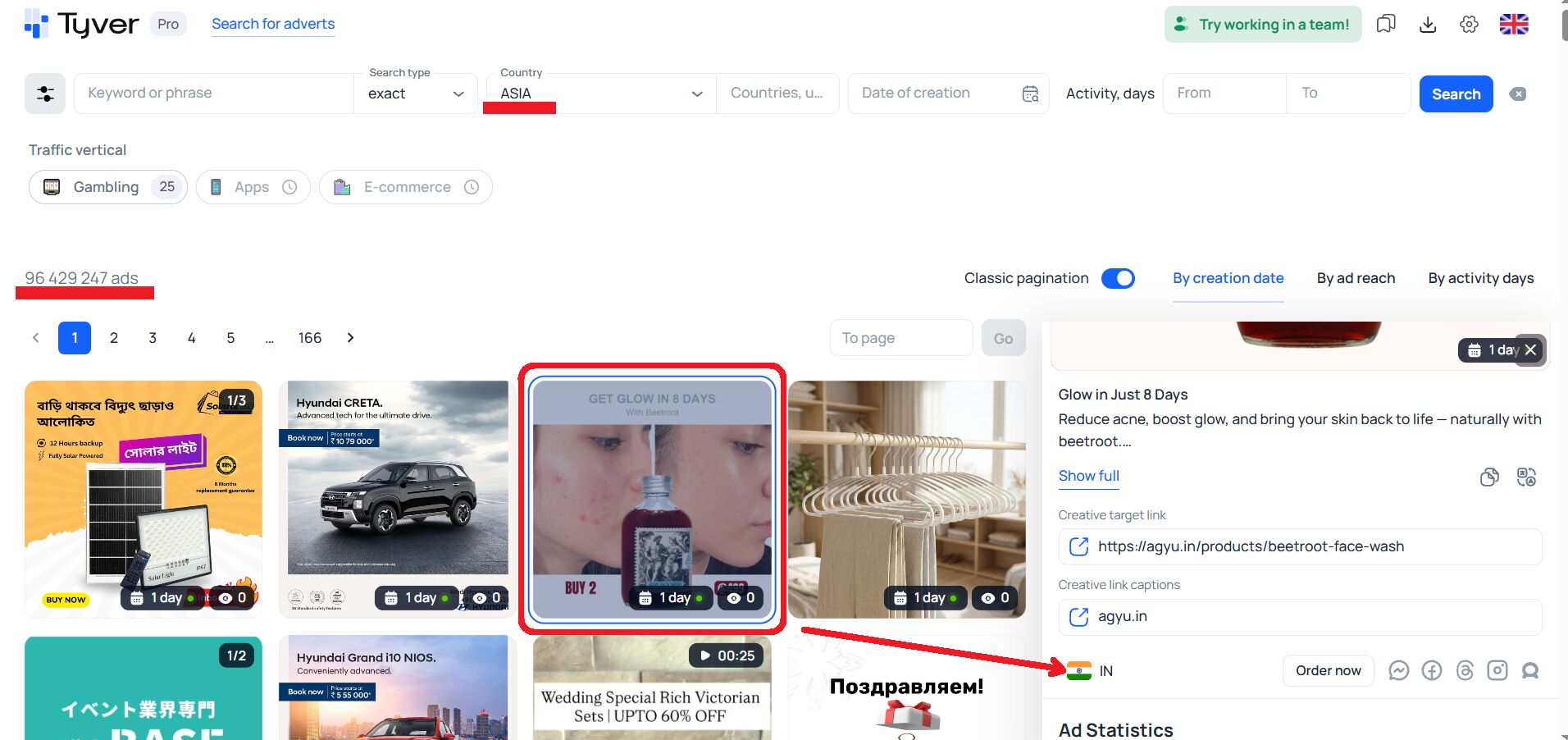Open the Countries multi-select field
The width and height of the screenshot is (1568, 740).
pyautogui.click(x=777, y=94)
